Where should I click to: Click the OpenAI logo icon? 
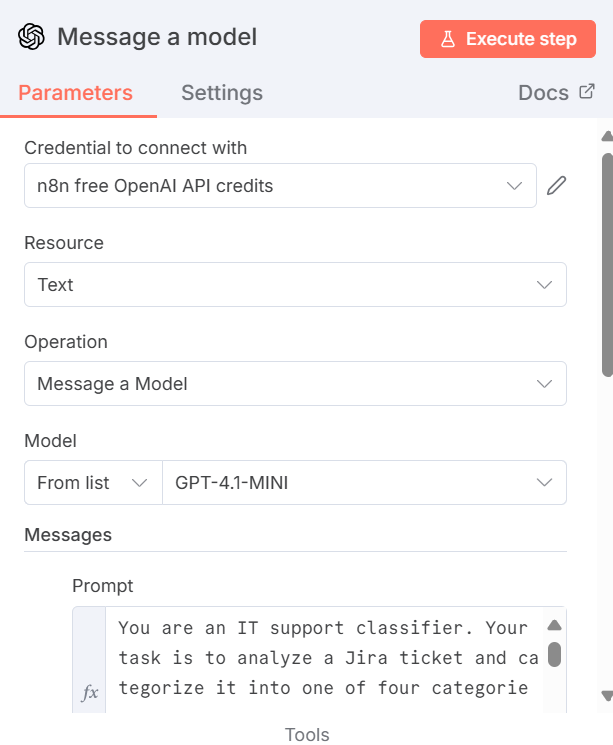coord(32,38)
